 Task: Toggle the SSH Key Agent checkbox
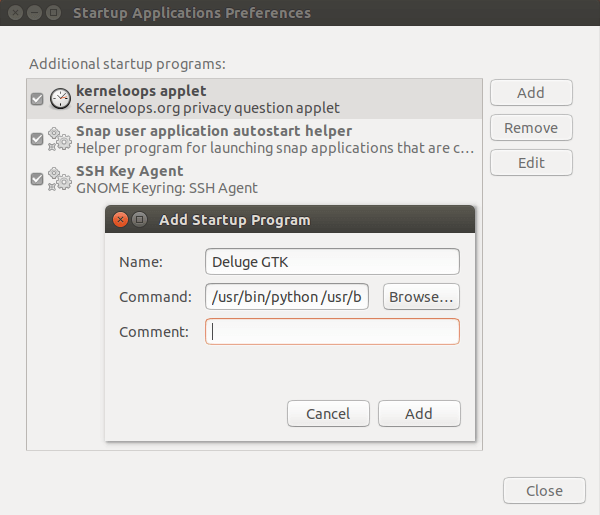click(x=37, y=179)
